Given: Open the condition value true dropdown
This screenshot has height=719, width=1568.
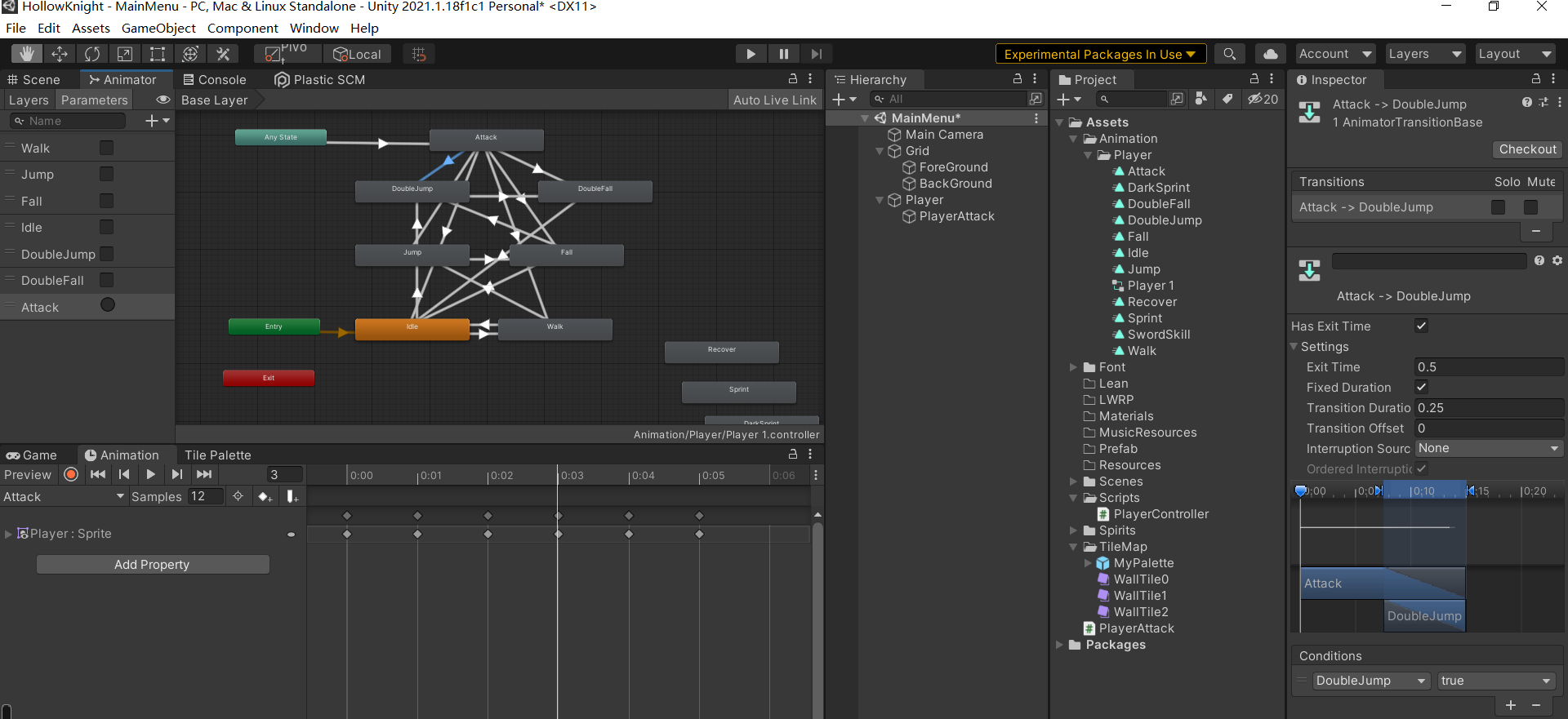Looking at the screenshot, I should 1496,681.
